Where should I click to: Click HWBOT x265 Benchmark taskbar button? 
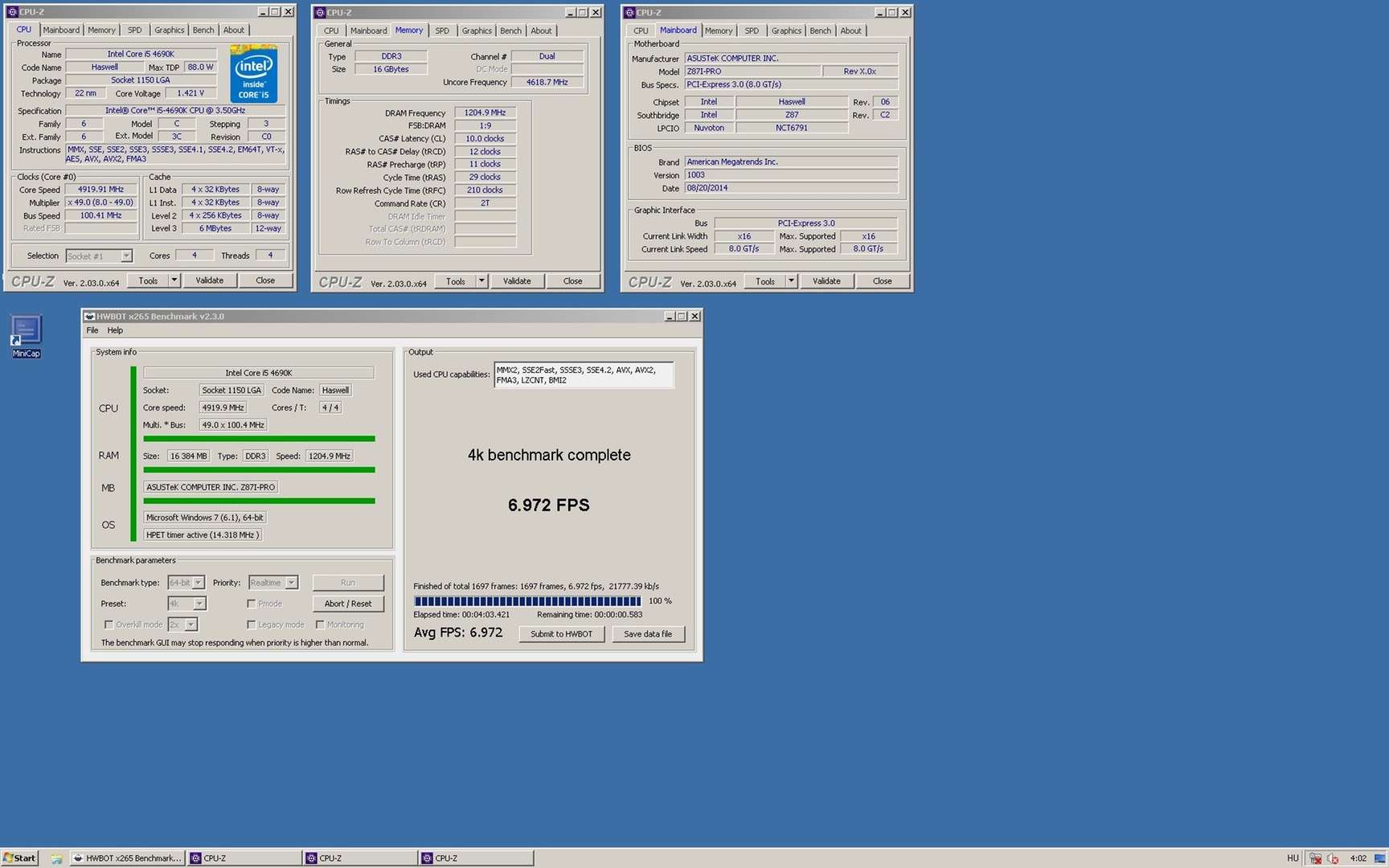tap(127, 858)
